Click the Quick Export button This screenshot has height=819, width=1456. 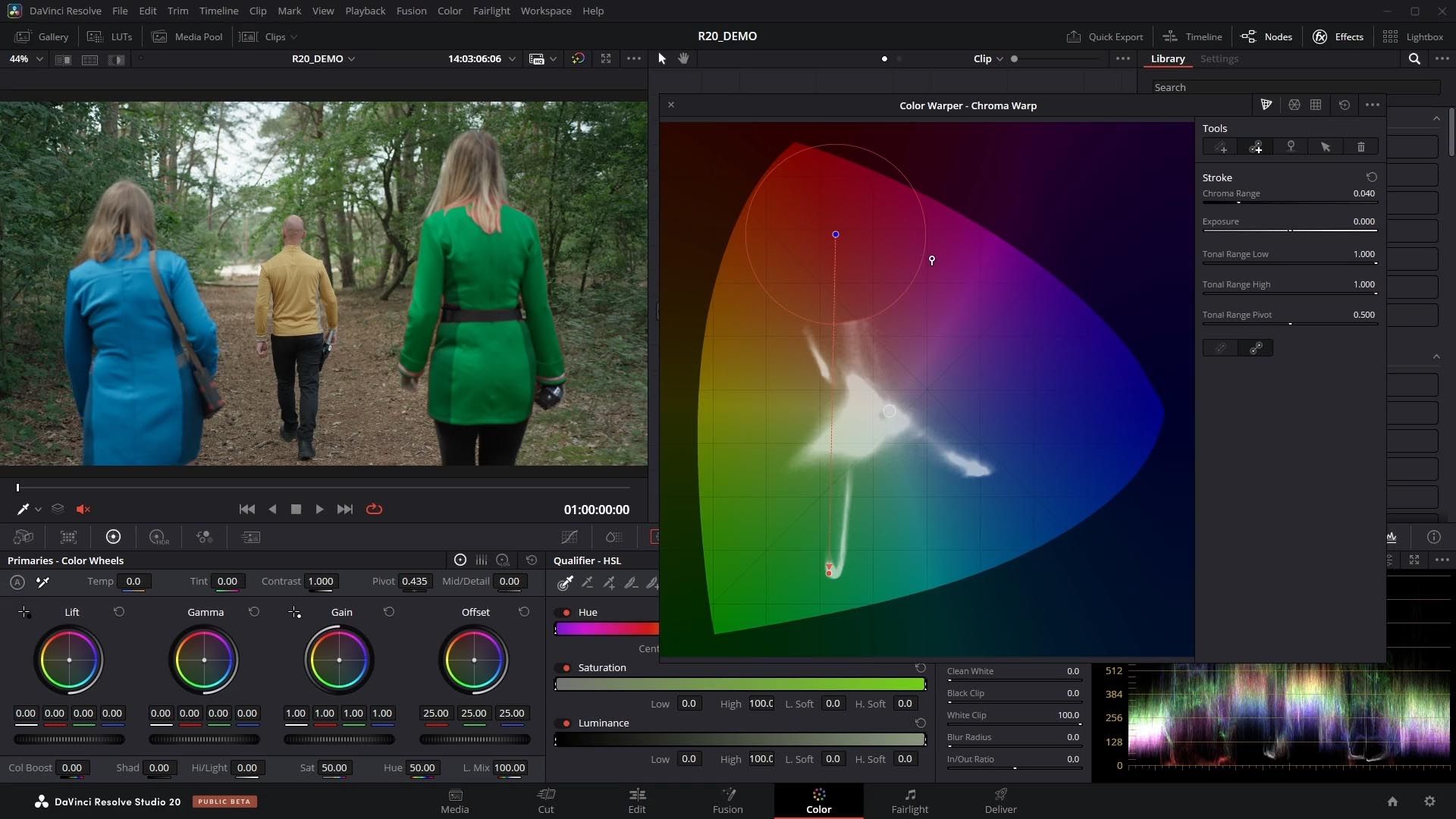1105,36
